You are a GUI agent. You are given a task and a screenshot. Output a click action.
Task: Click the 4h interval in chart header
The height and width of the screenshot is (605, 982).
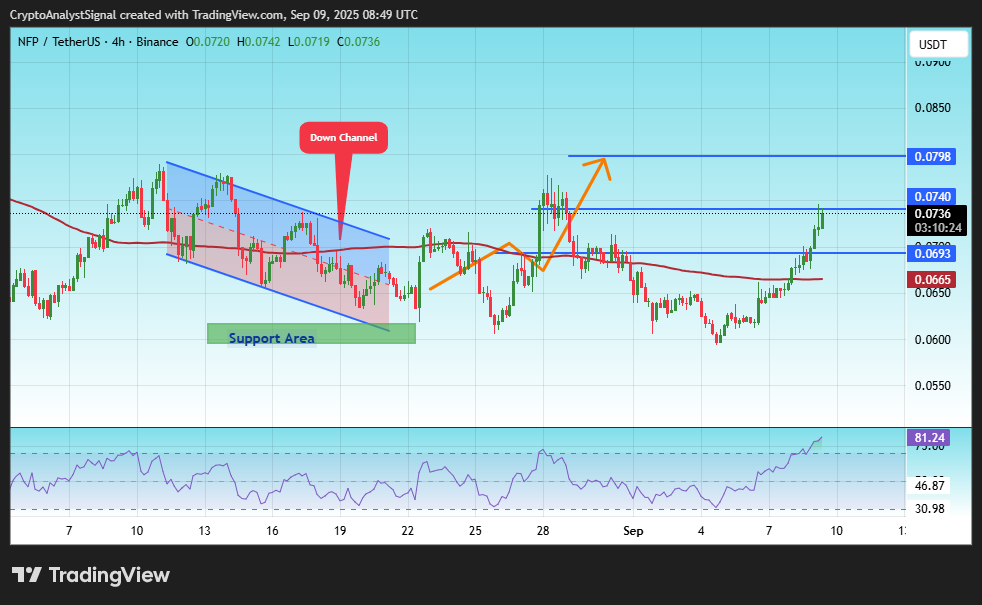[118, 42]
